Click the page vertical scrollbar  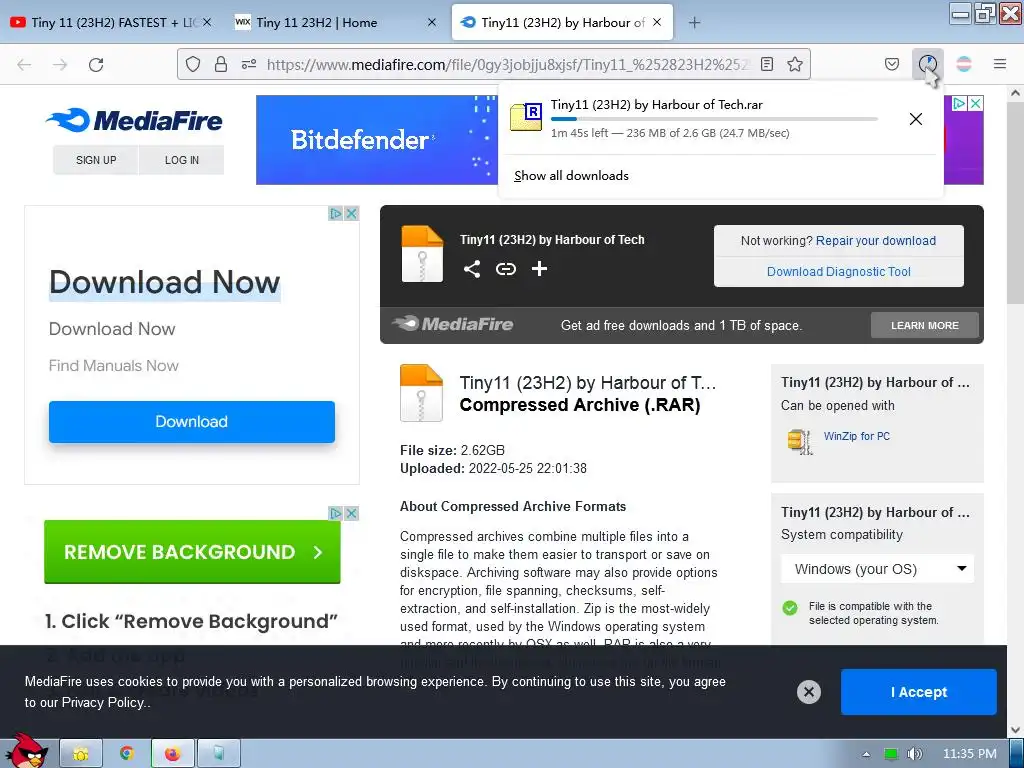(x=1016, y=201)
